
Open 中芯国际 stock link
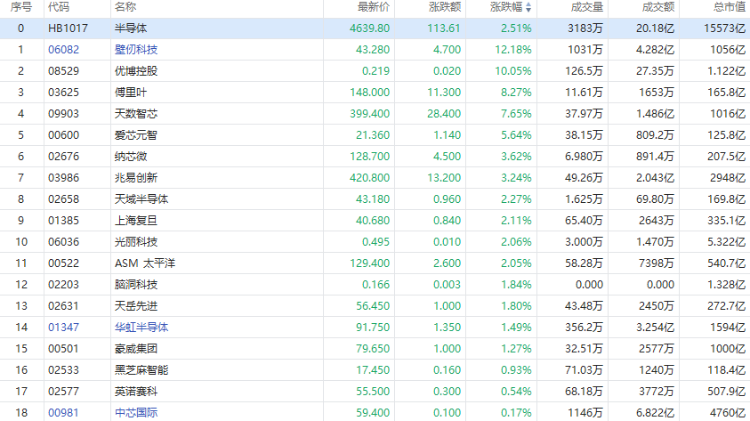tap(136, 413)
